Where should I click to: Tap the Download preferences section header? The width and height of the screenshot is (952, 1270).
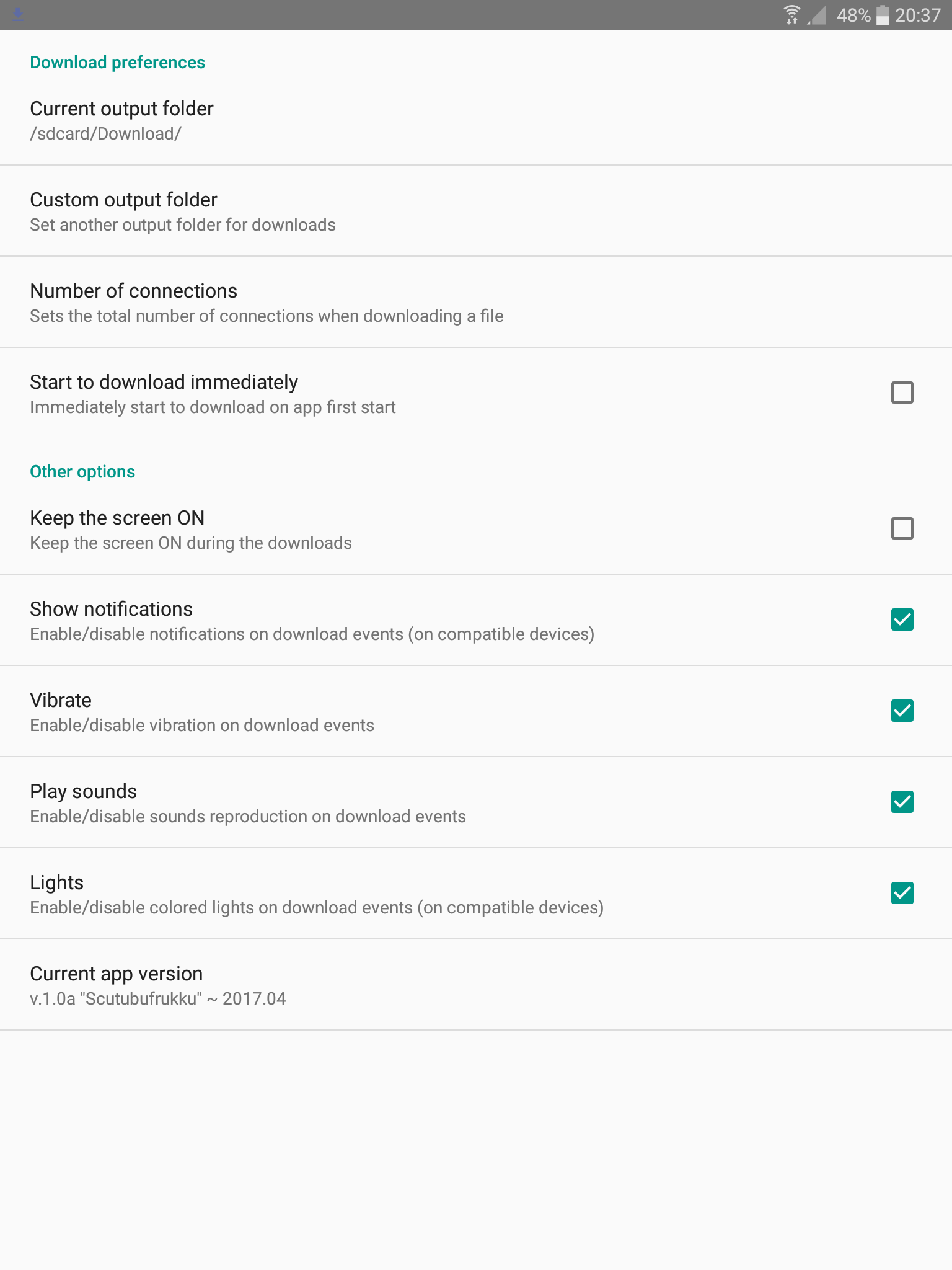pos(117,63)
